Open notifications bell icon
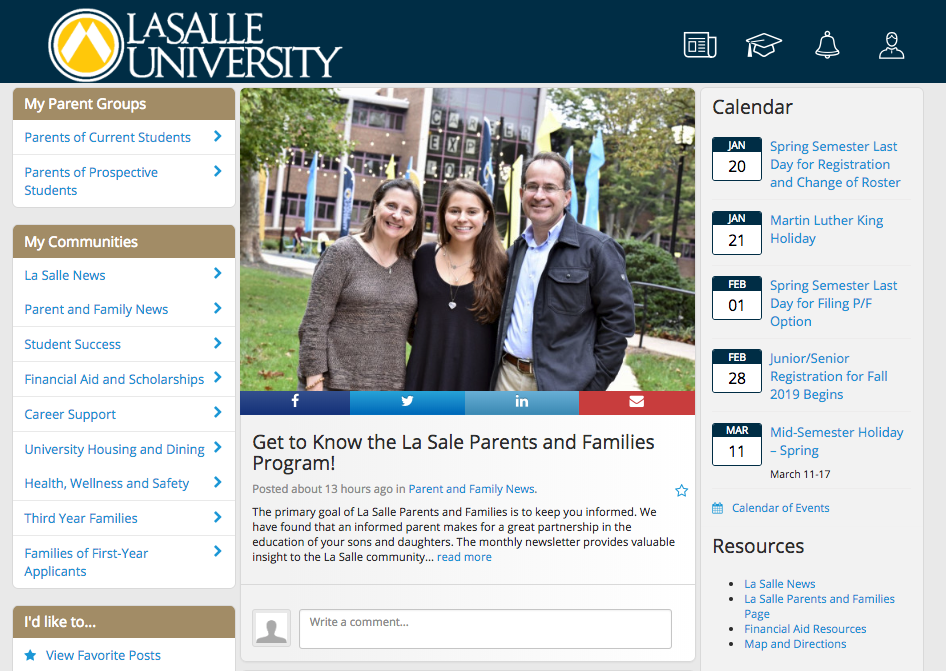 pyautogui.click(x=827, y=45)
